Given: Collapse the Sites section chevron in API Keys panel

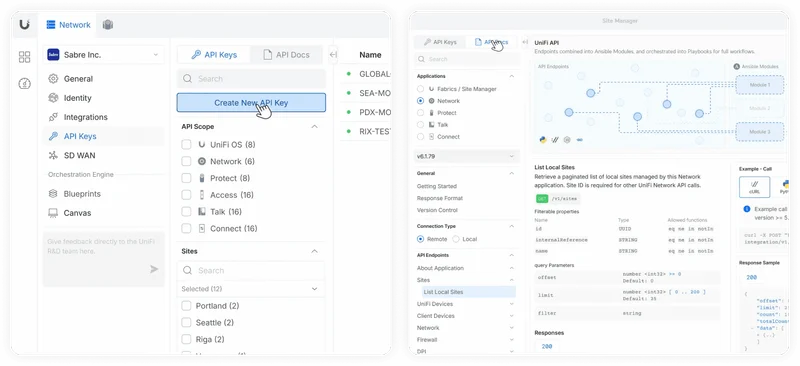Looking at the screenshot, I should pos(315,251).
